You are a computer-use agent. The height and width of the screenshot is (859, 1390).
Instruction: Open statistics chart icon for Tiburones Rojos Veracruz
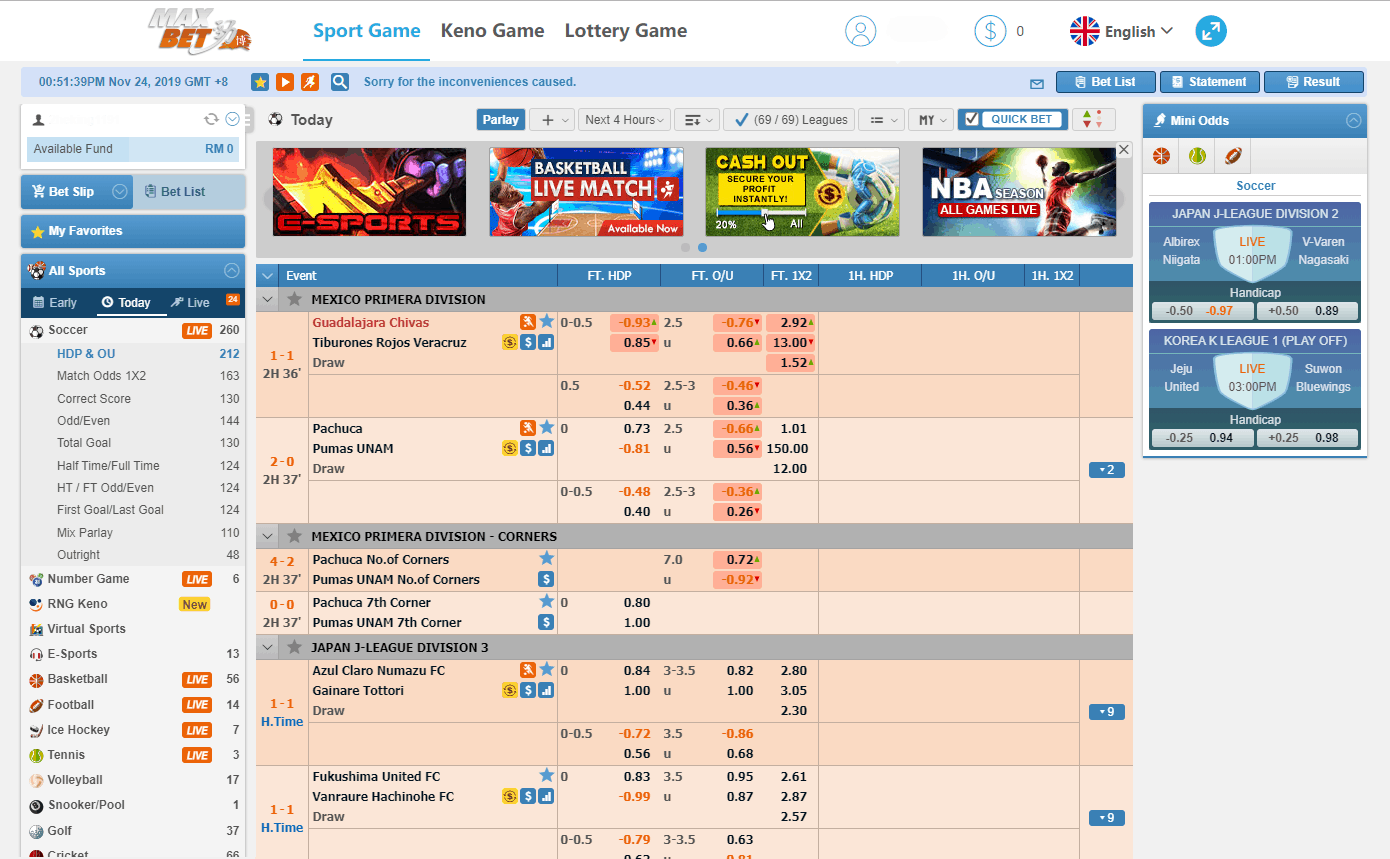pyautogui.click(x=546, y=342)
